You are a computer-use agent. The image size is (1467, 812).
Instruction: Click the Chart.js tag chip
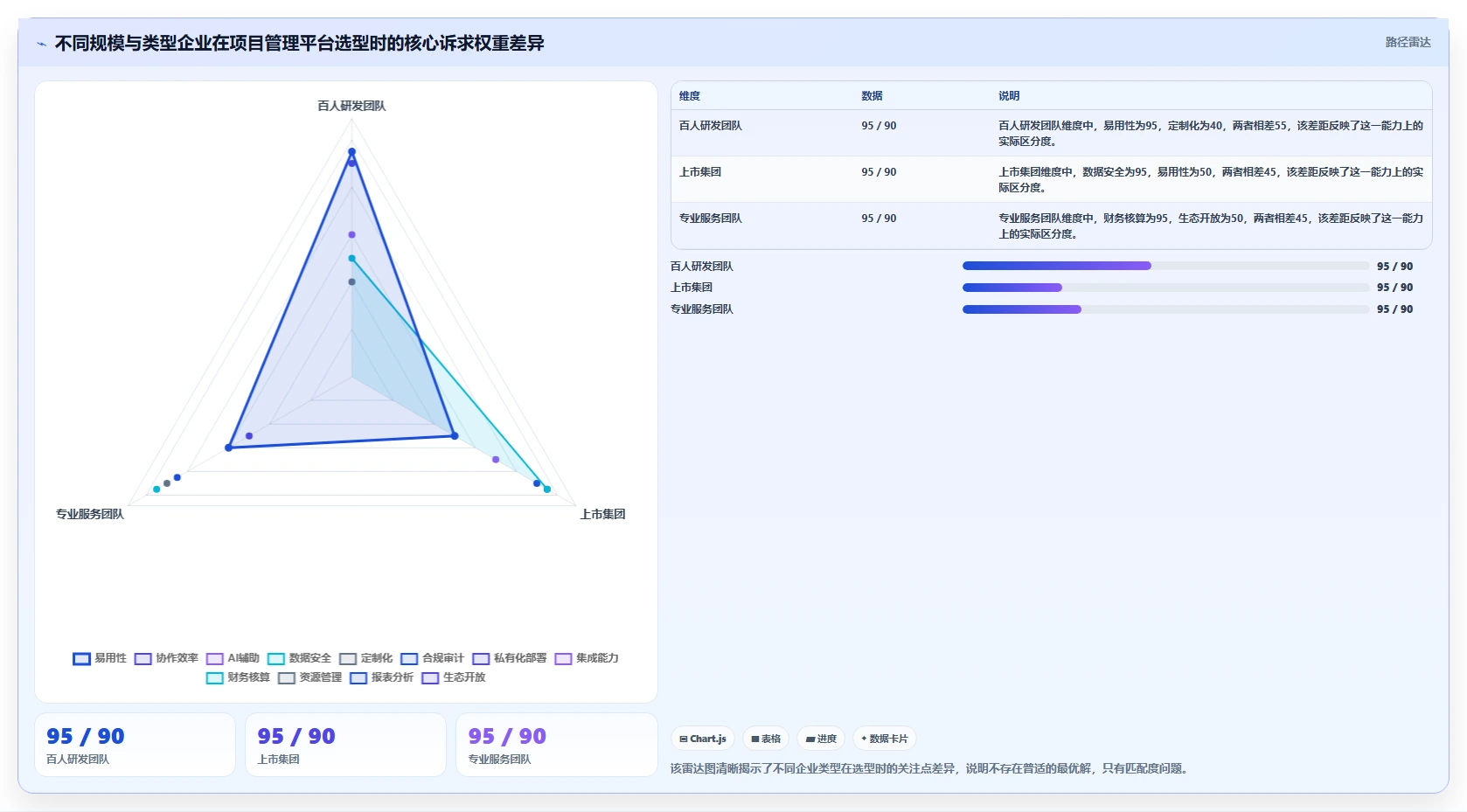click(703, 739)
